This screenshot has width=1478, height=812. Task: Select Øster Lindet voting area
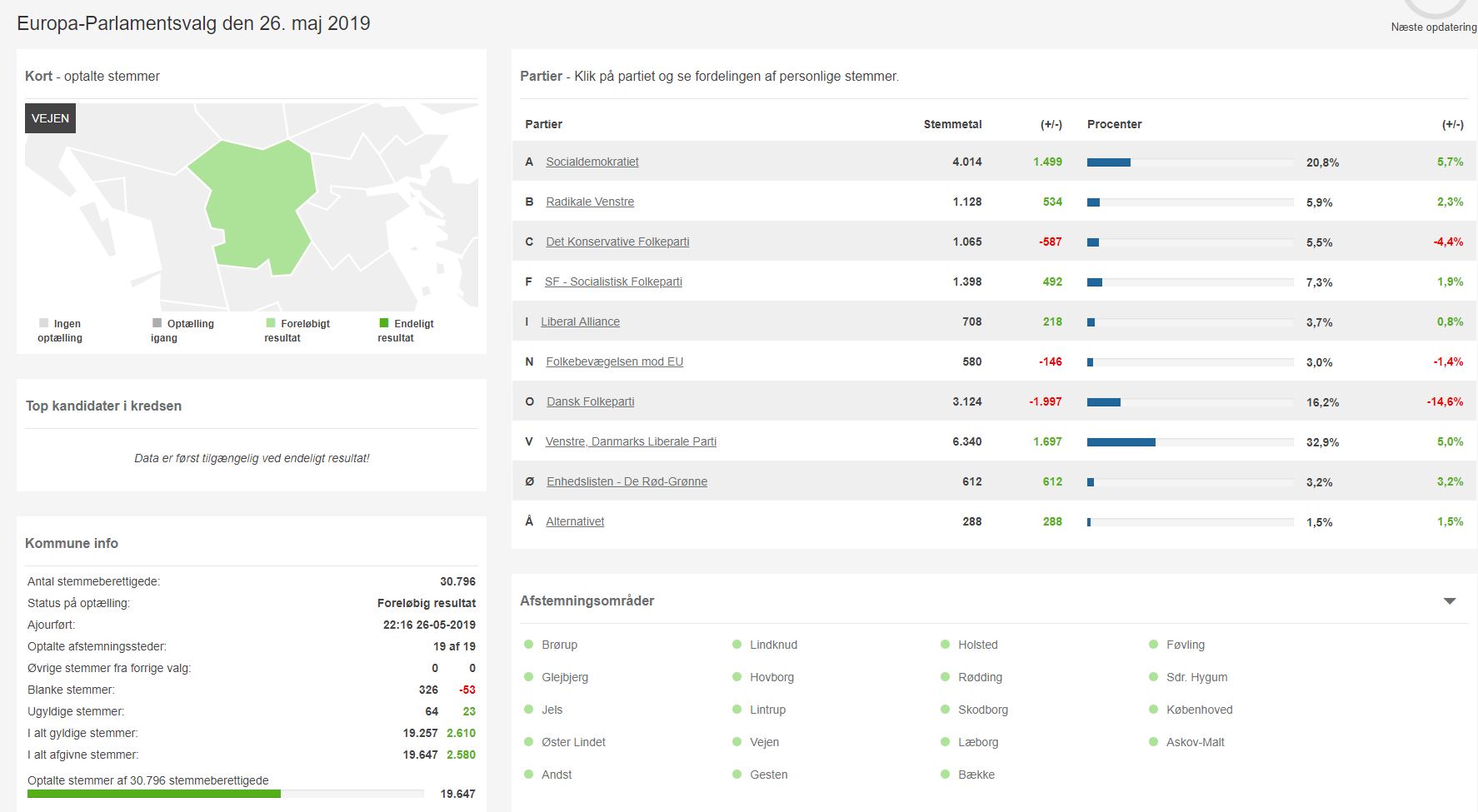[x=573, y=742]
